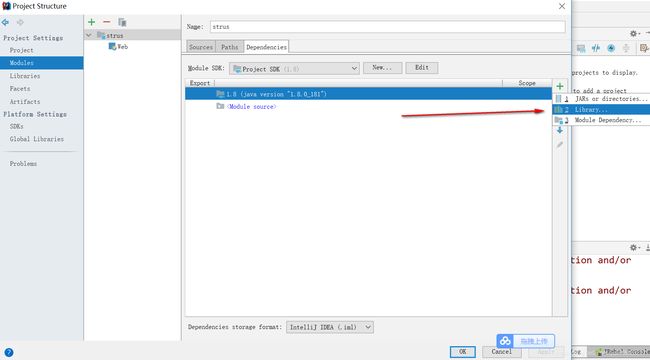This screenshot has width=650, height=360.
Task: Click the toggle offline icon in the background toolbar
Action: click(596, 48)
